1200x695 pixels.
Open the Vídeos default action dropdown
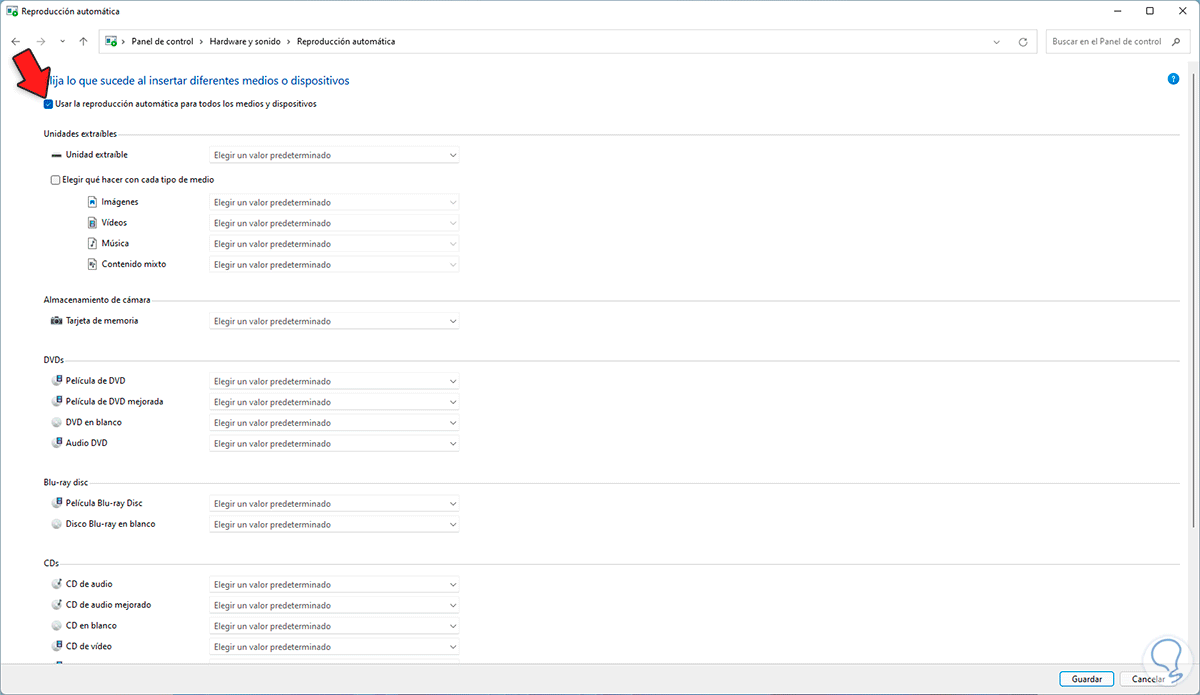click(334, 223)
